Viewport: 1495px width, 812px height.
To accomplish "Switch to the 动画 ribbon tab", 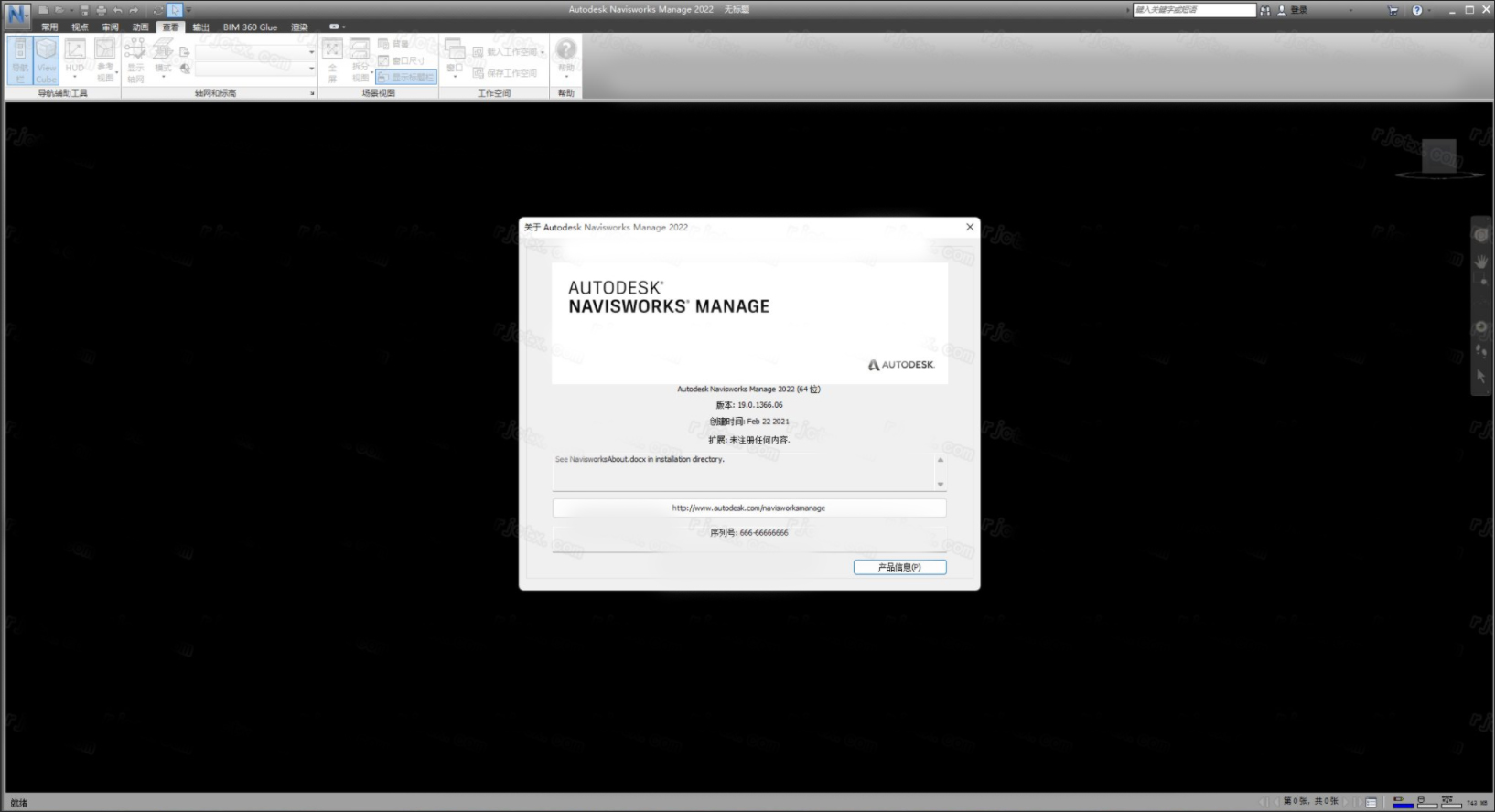I will pos(140,27).
